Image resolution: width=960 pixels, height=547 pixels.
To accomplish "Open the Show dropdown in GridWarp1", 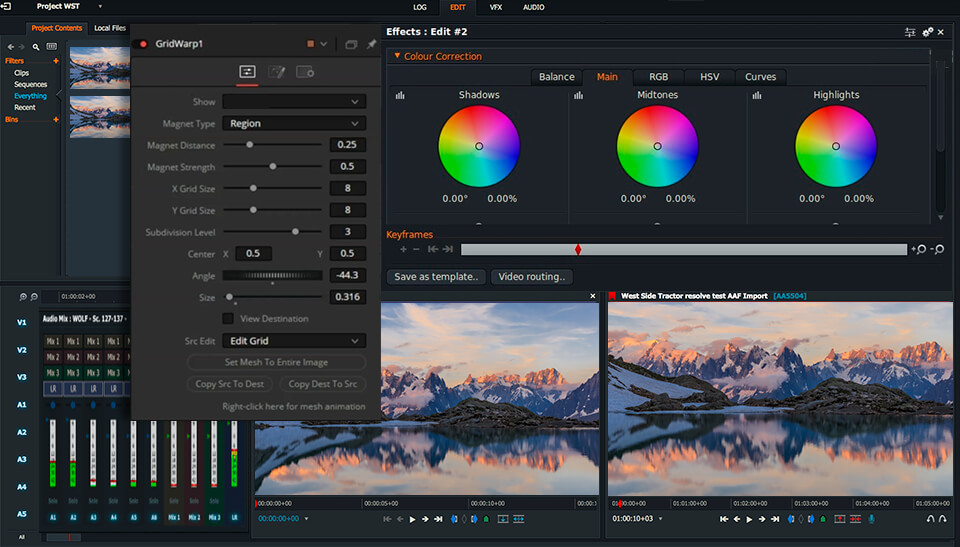I will 294,102.
